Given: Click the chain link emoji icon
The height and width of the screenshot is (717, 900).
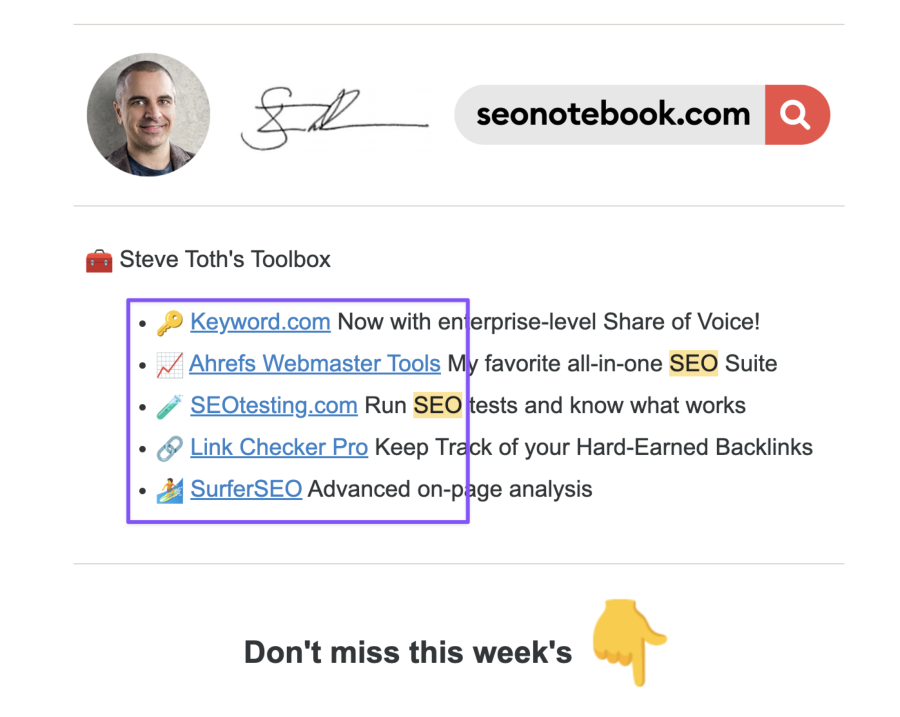Looking at the screenshot, I should click(x=170, y=448).
